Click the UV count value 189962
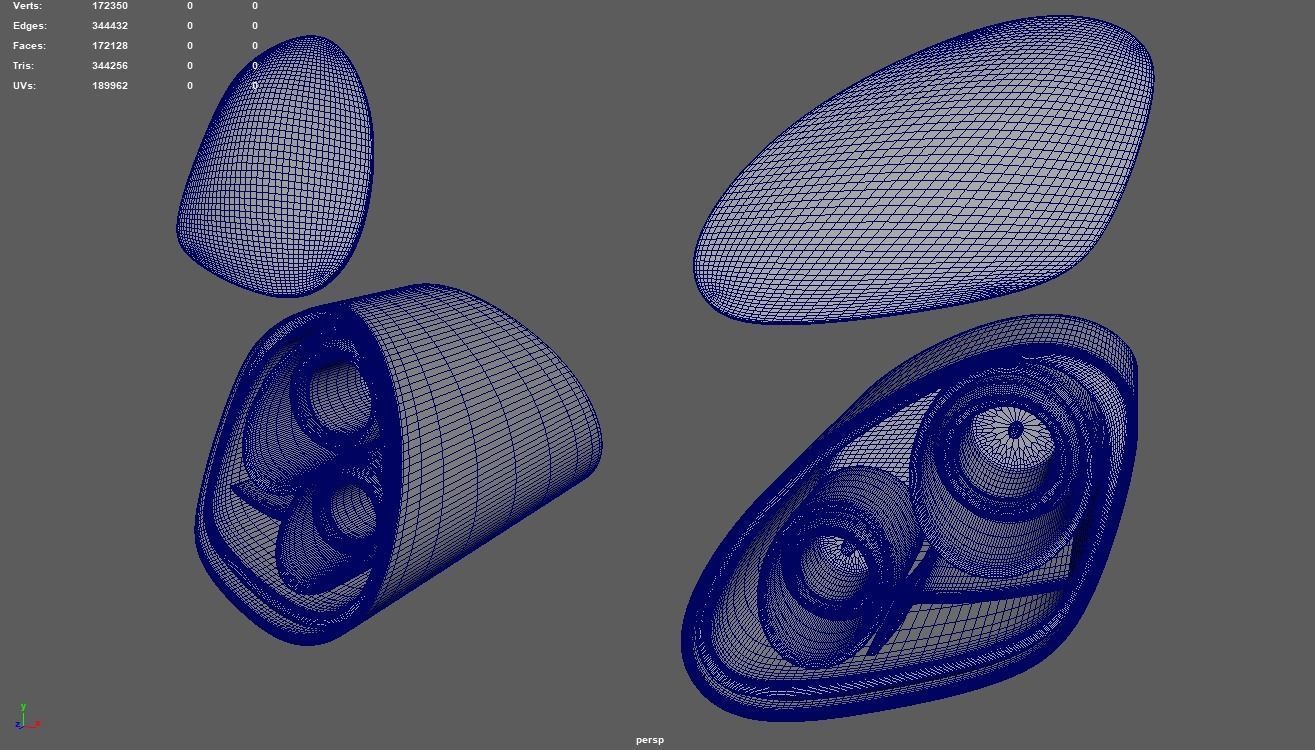This screenshot has width=1315, height=750. pyautogui.click(x=110, y=86)
